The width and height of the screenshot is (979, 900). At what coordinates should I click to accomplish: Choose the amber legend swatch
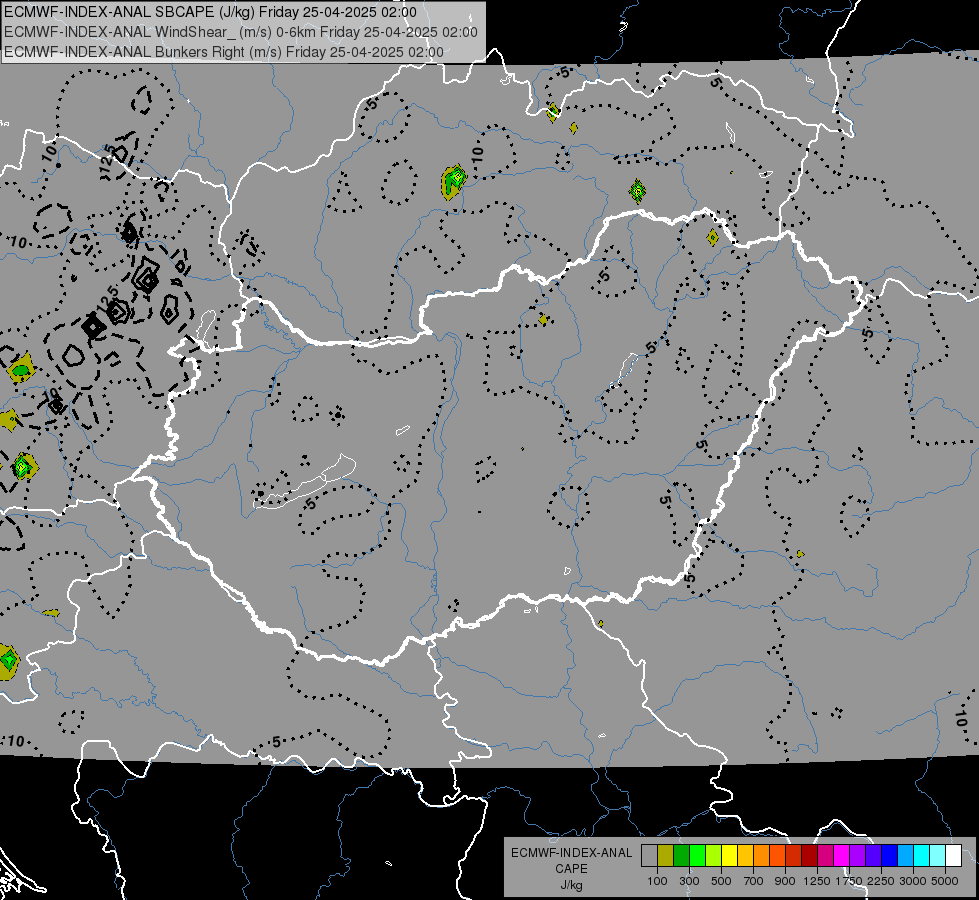pyautogui.click(x=745, y=856)
